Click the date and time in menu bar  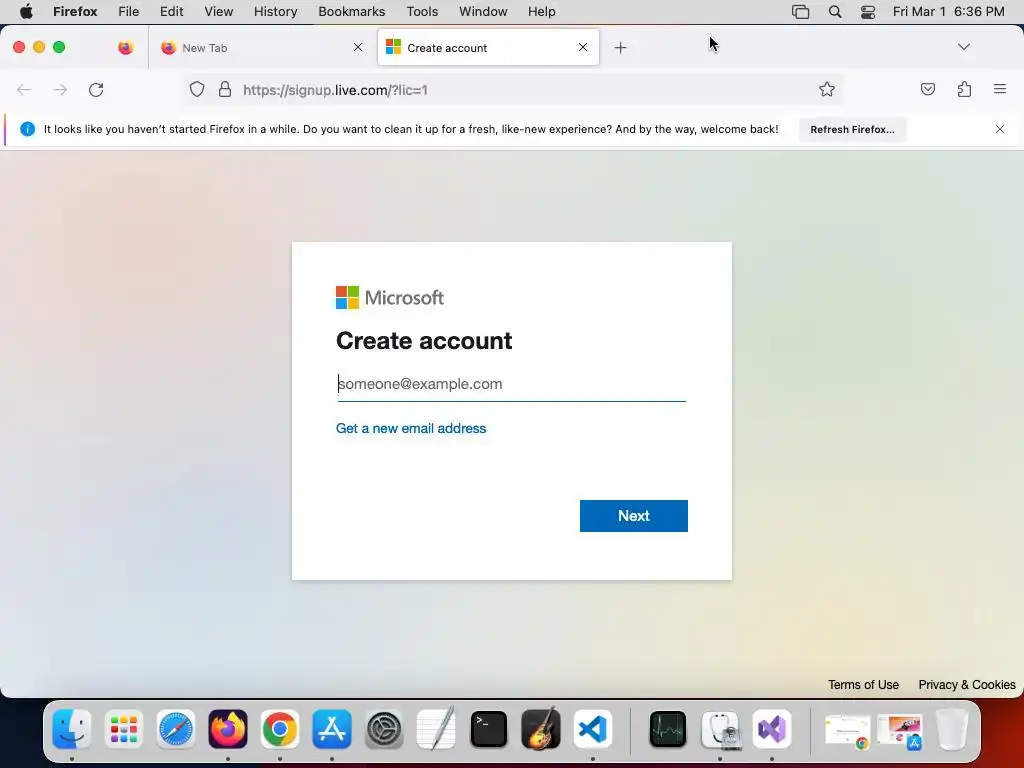click(x=948, y=12)
